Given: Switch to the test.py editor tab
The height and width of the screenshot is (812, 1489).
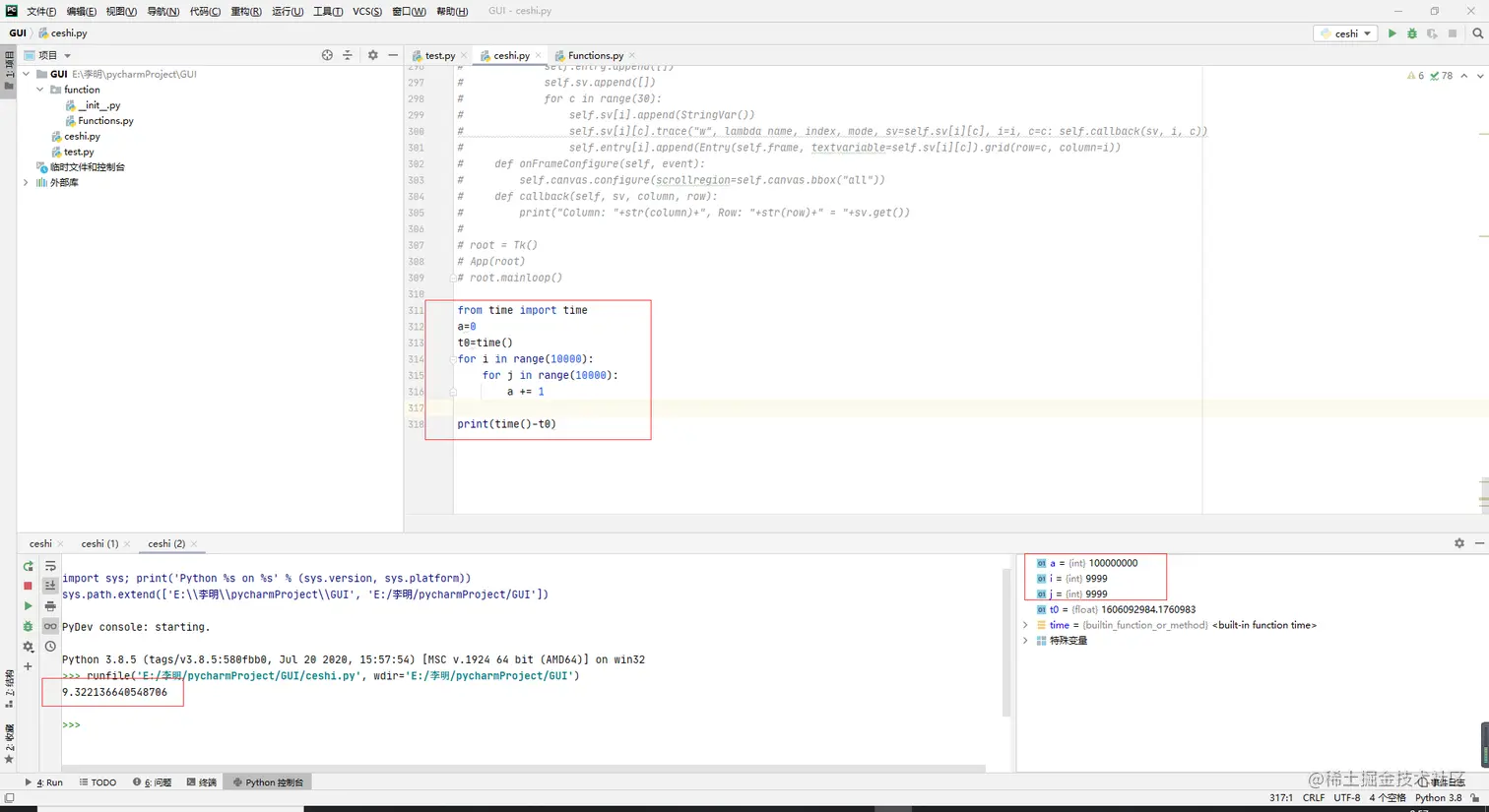Looking at the screenshot, I should pos(440,56).
